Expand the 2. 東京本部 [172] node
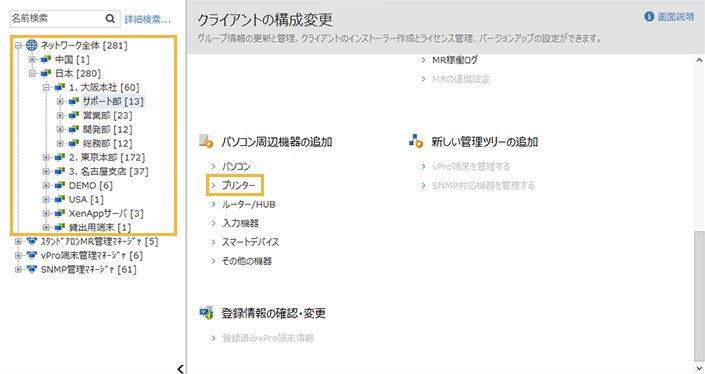This screenshot has width=705, height=374. [x=46, y=157]
